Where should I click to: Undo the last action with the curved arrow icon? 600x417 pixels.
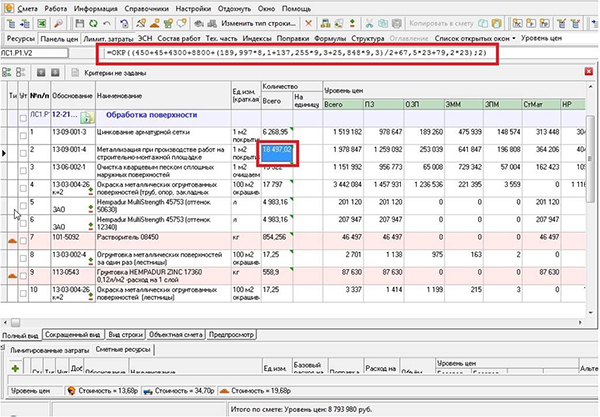(107, 24)
